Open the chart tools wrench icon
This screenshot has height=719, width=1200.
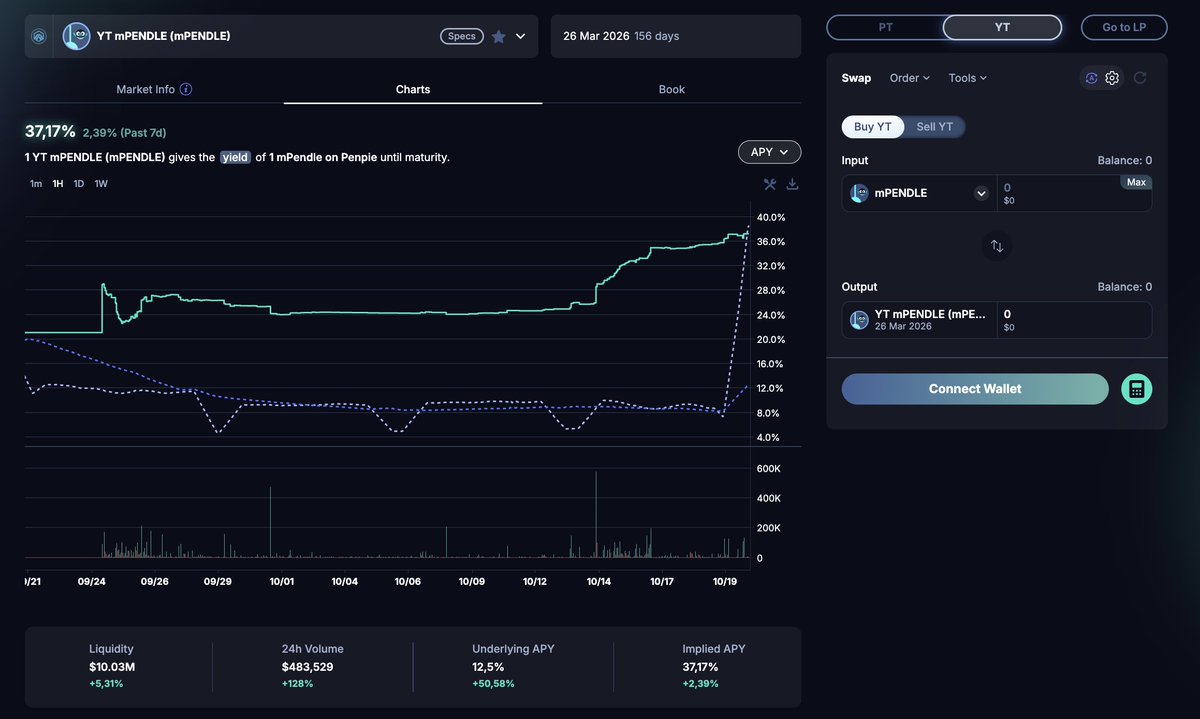coord(770,184)
